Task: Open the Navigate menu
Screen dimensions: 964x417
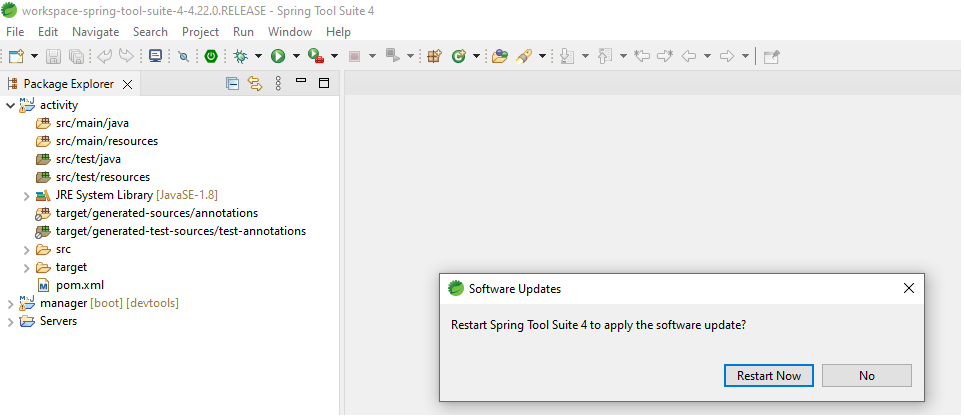Action: click(x=96, y=31)
